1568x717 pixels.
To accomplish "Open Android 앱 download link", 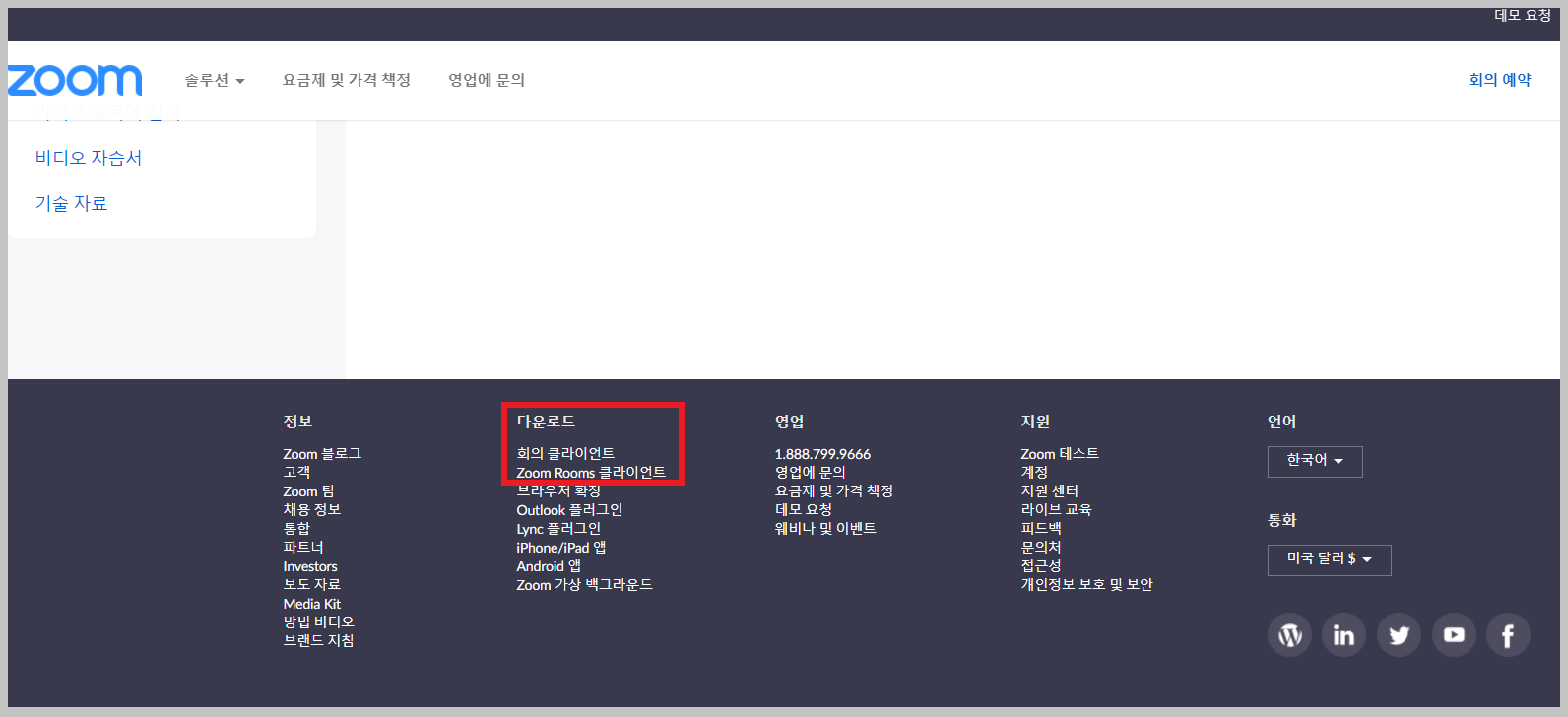I will pyautogui.click(x=549, y=566).
